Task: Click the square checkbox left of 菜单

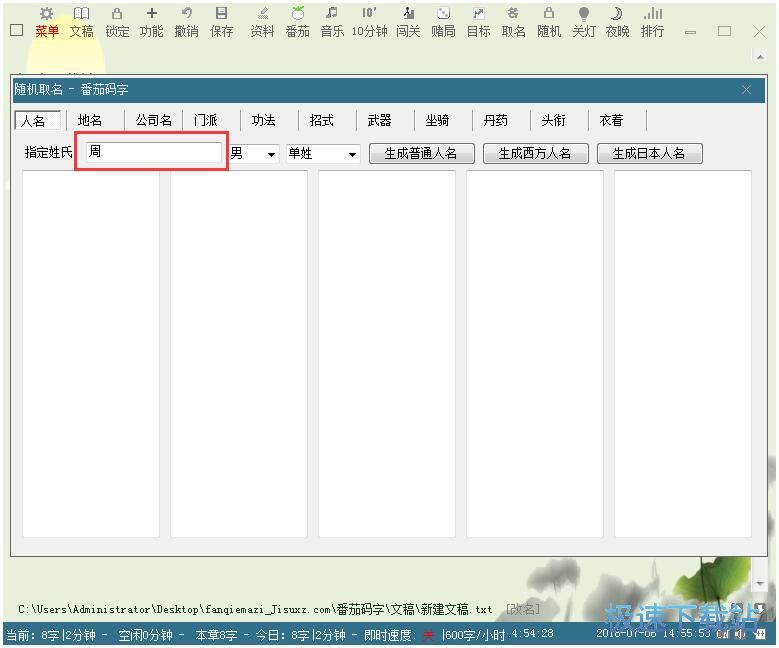Action: [x=16, y=30]
